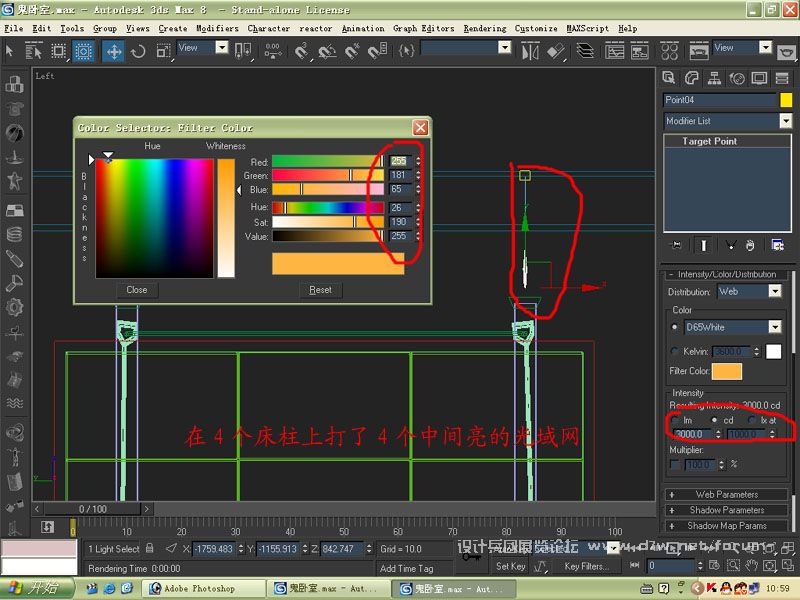
Task: Click the Mirror tool in toolbar
Action: [x=530, y=51]
